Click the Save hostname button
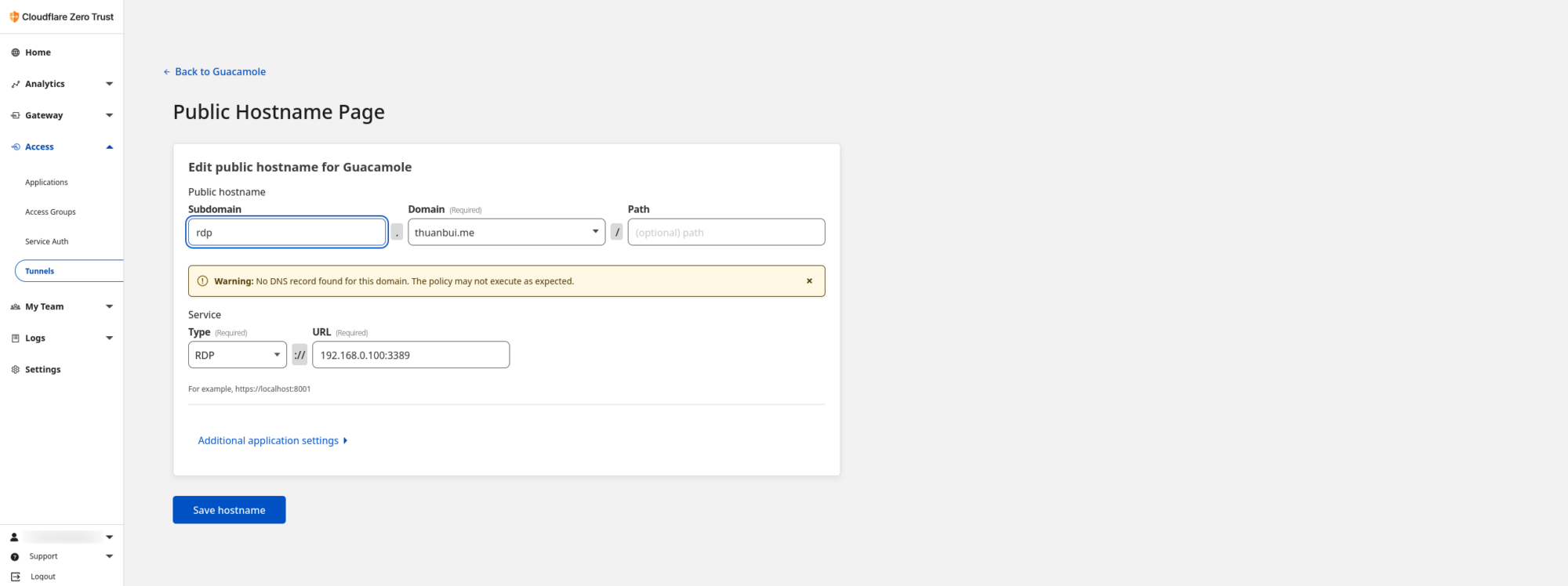Screen dimensions: 1568x586 tap(229, 510)
